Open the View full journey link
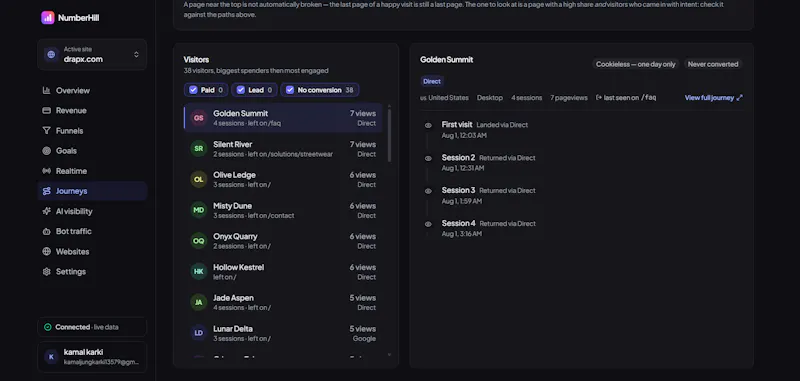This screenshot has height=381, width=800. 714,97
